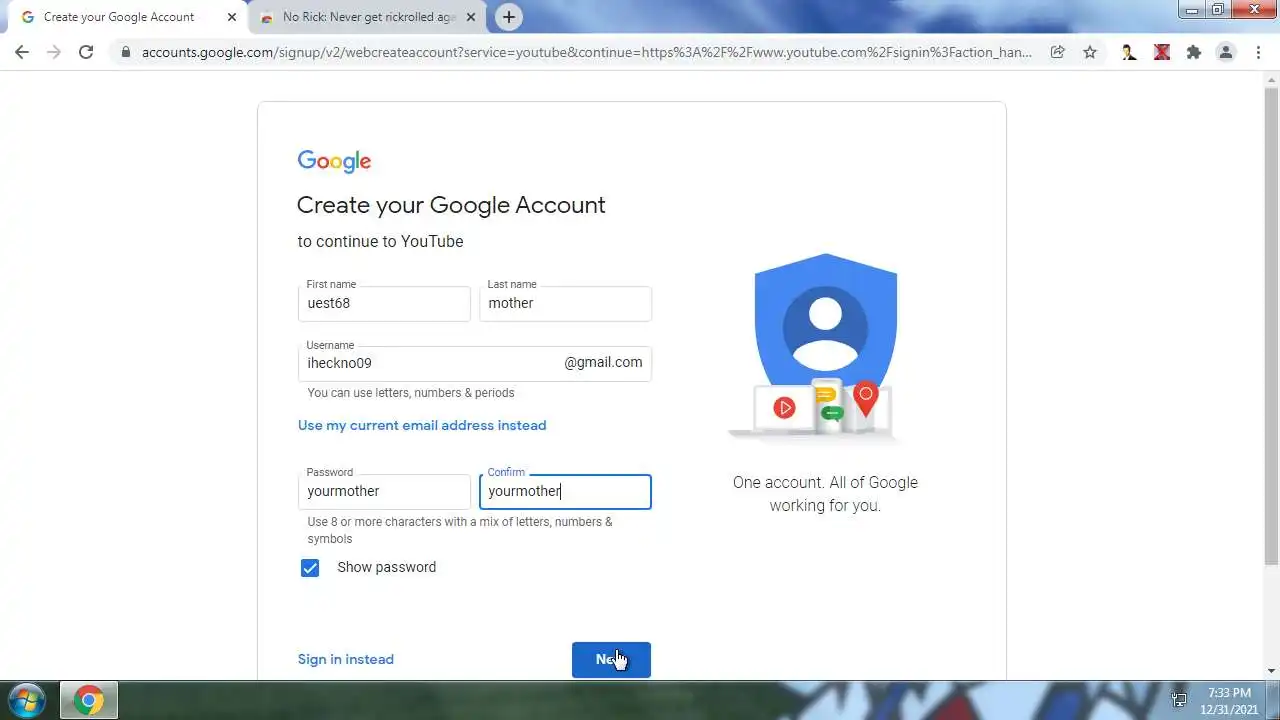Click the address bar URL

[x=587, y=53]
